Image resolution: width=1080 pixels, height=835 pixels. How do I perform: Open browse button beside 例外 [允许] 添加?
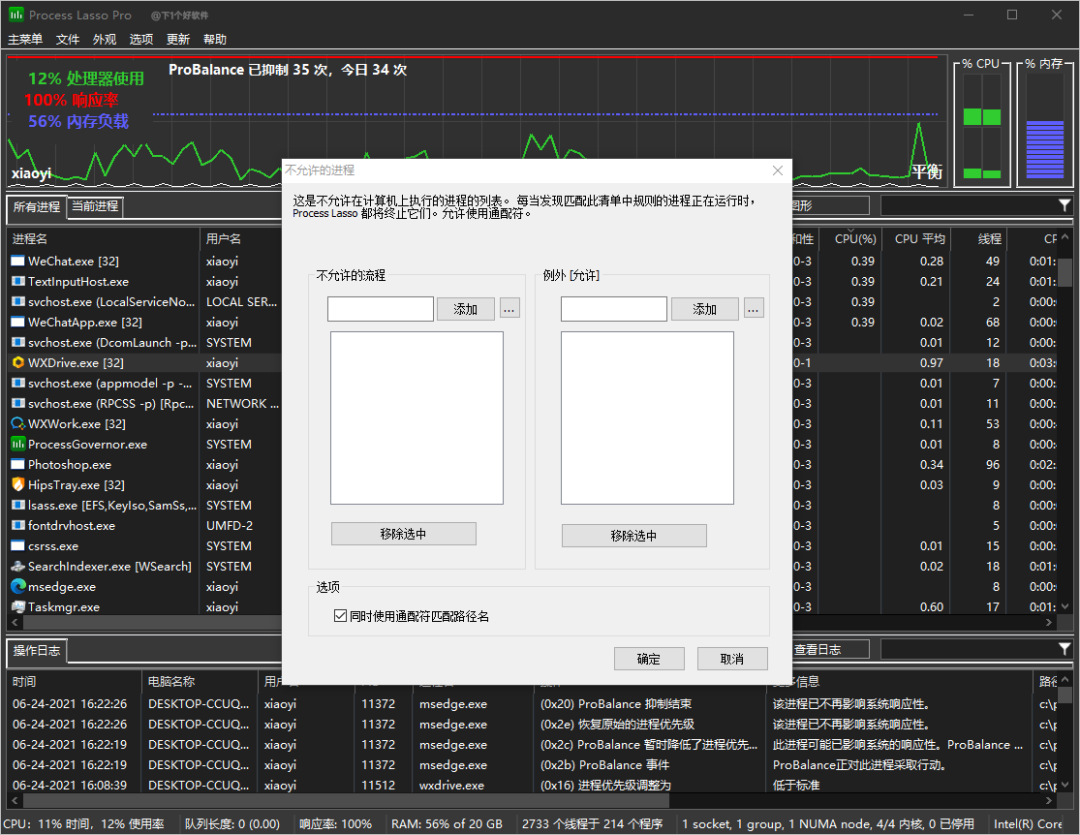pos(754,309)
